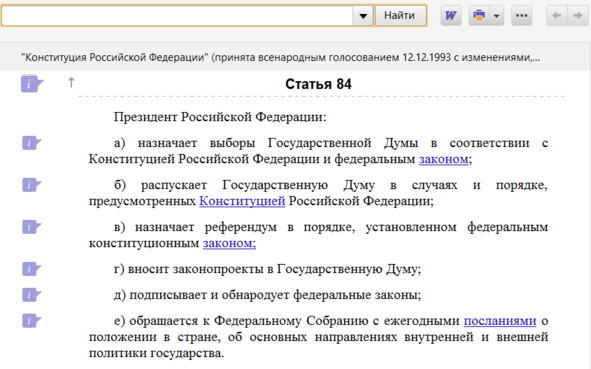The image size is (591, 369).
Task: Click the search input field
Action: tap(177, 15)
